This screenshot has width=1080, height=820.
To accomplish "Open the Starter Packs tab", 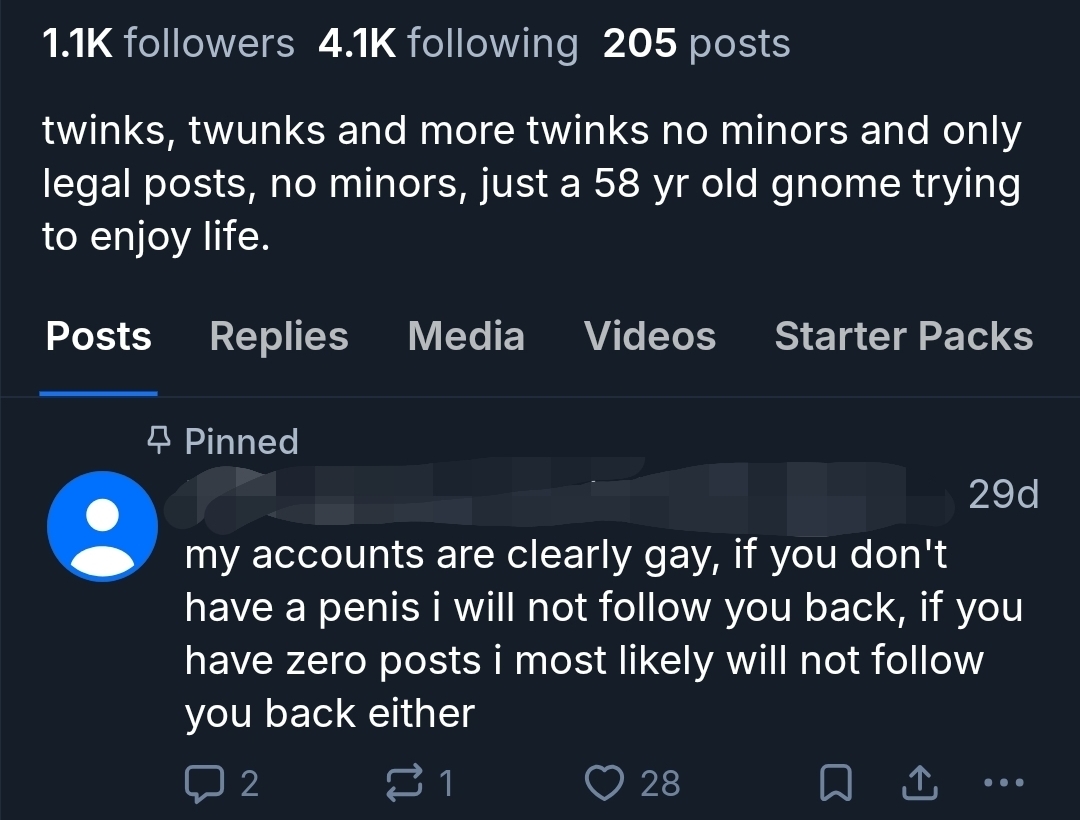I will pos(903,336).
